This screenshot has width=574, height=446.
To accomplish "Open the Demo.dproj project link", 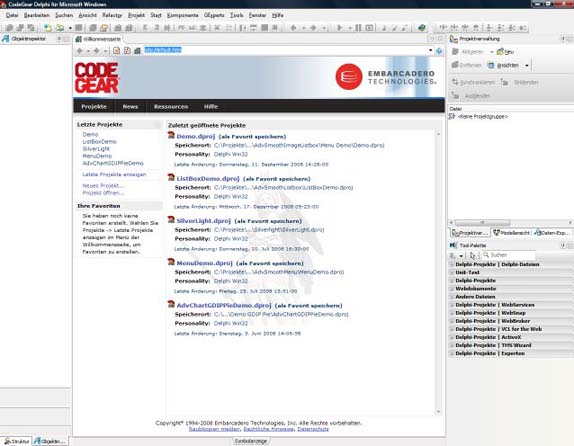I will click(x=195, y=136).
